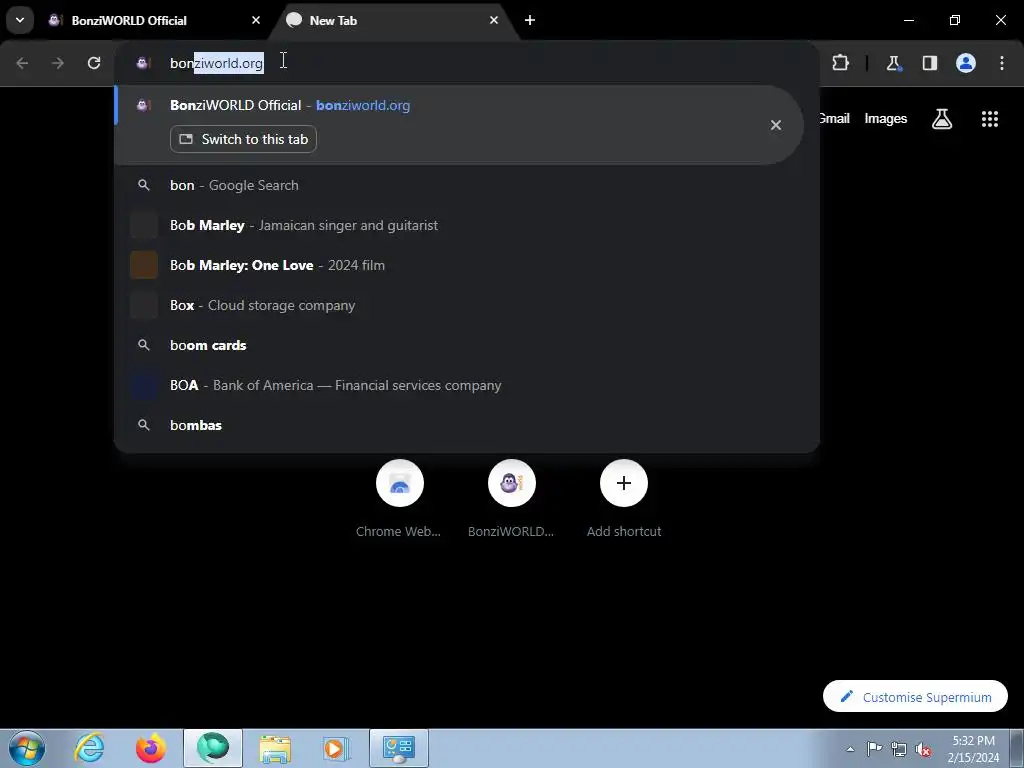Open the network tray icon
Viewport: 1024px width, 768px height.
coord(899,749)
